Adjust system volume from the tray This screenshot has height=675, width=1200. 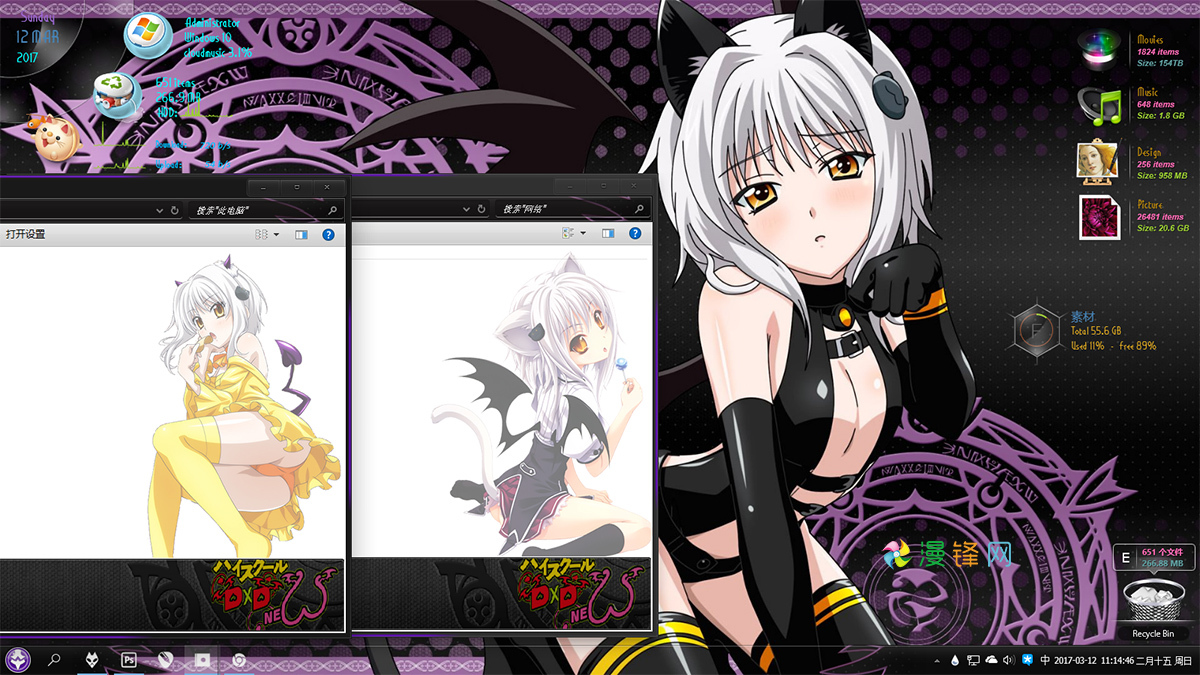pos(1008,660)
